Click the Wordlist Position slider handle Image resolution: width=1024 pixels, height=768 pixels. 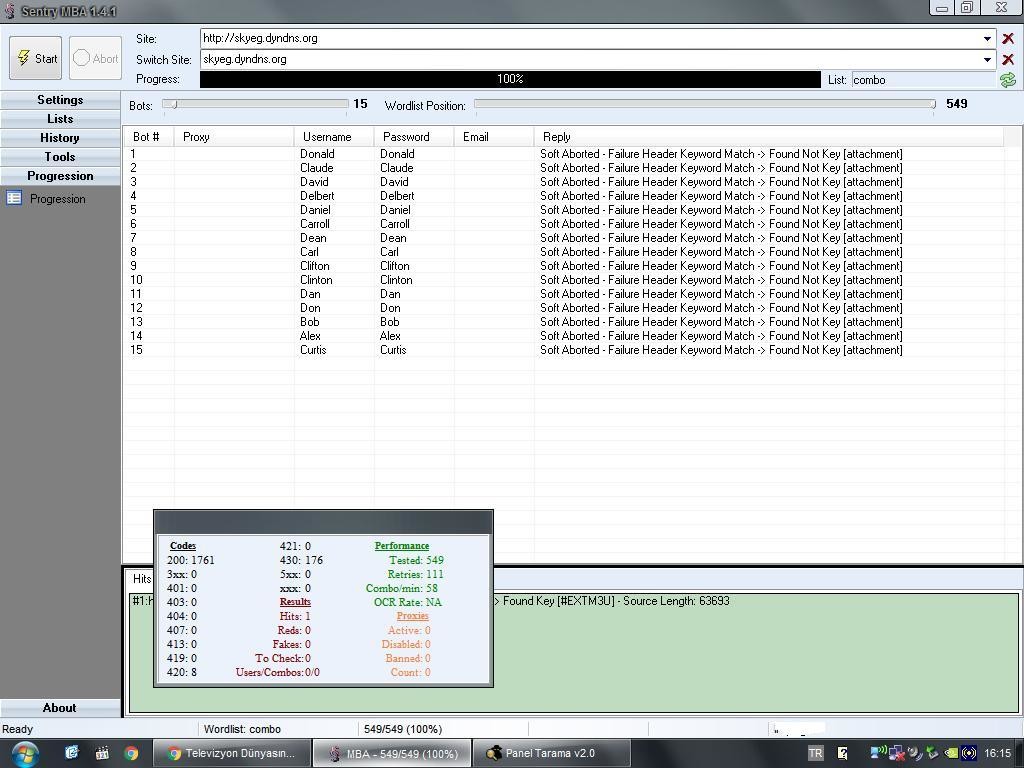pos(932,104)
